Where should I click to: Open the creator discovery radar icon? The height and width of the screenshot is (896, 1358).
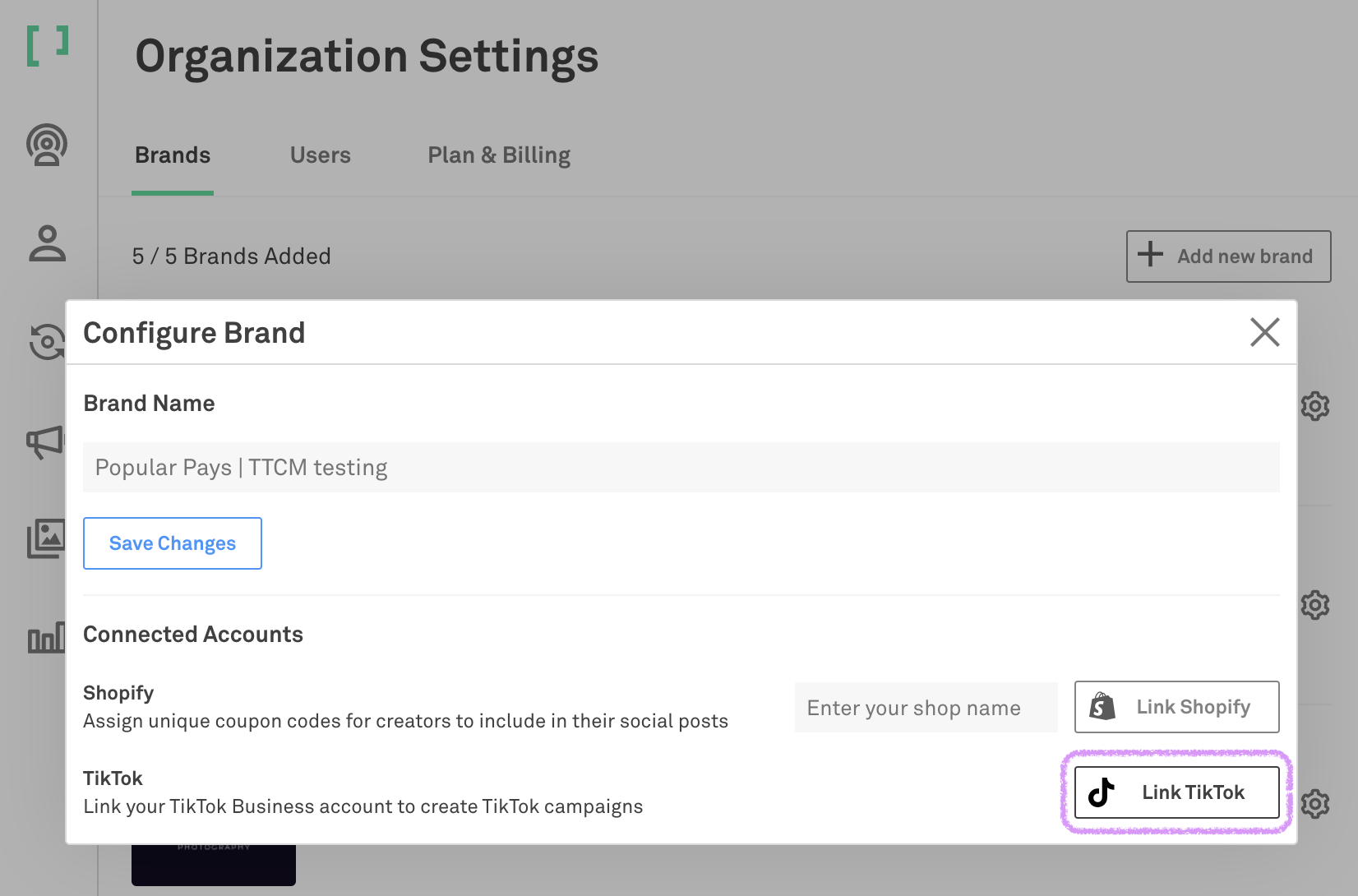tap(47, 145)
